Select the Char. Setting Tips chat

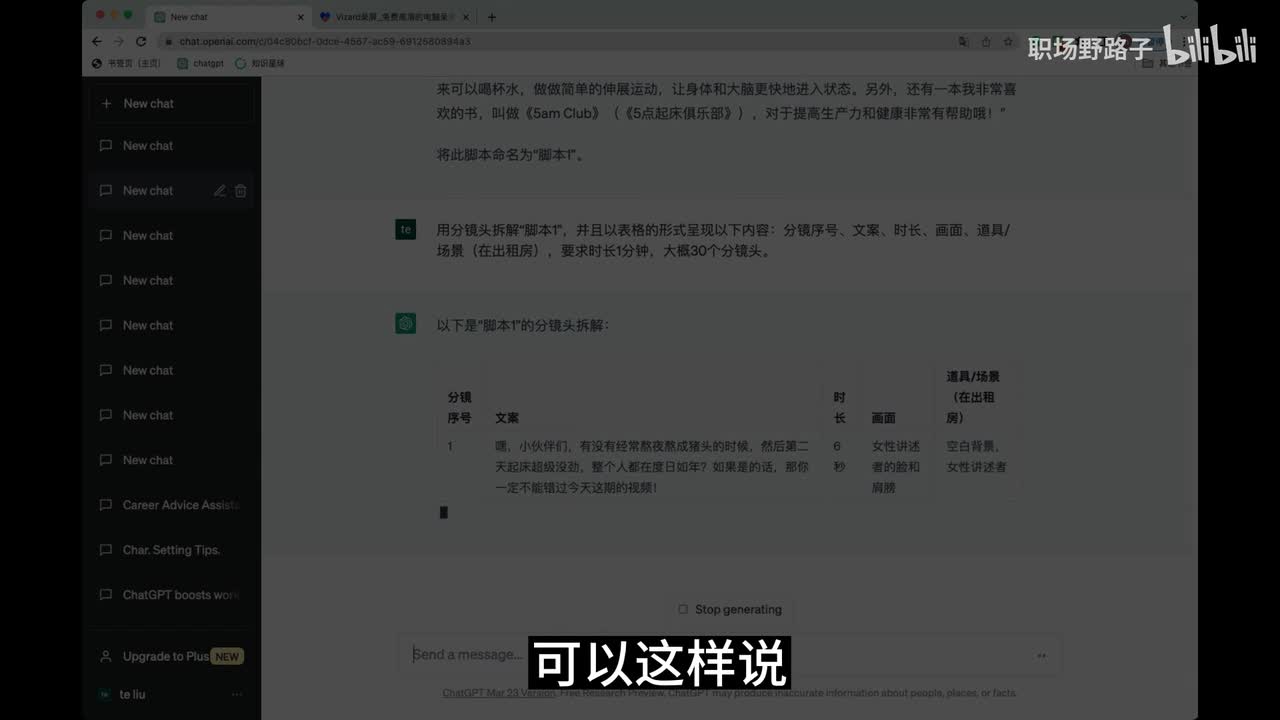171,550
